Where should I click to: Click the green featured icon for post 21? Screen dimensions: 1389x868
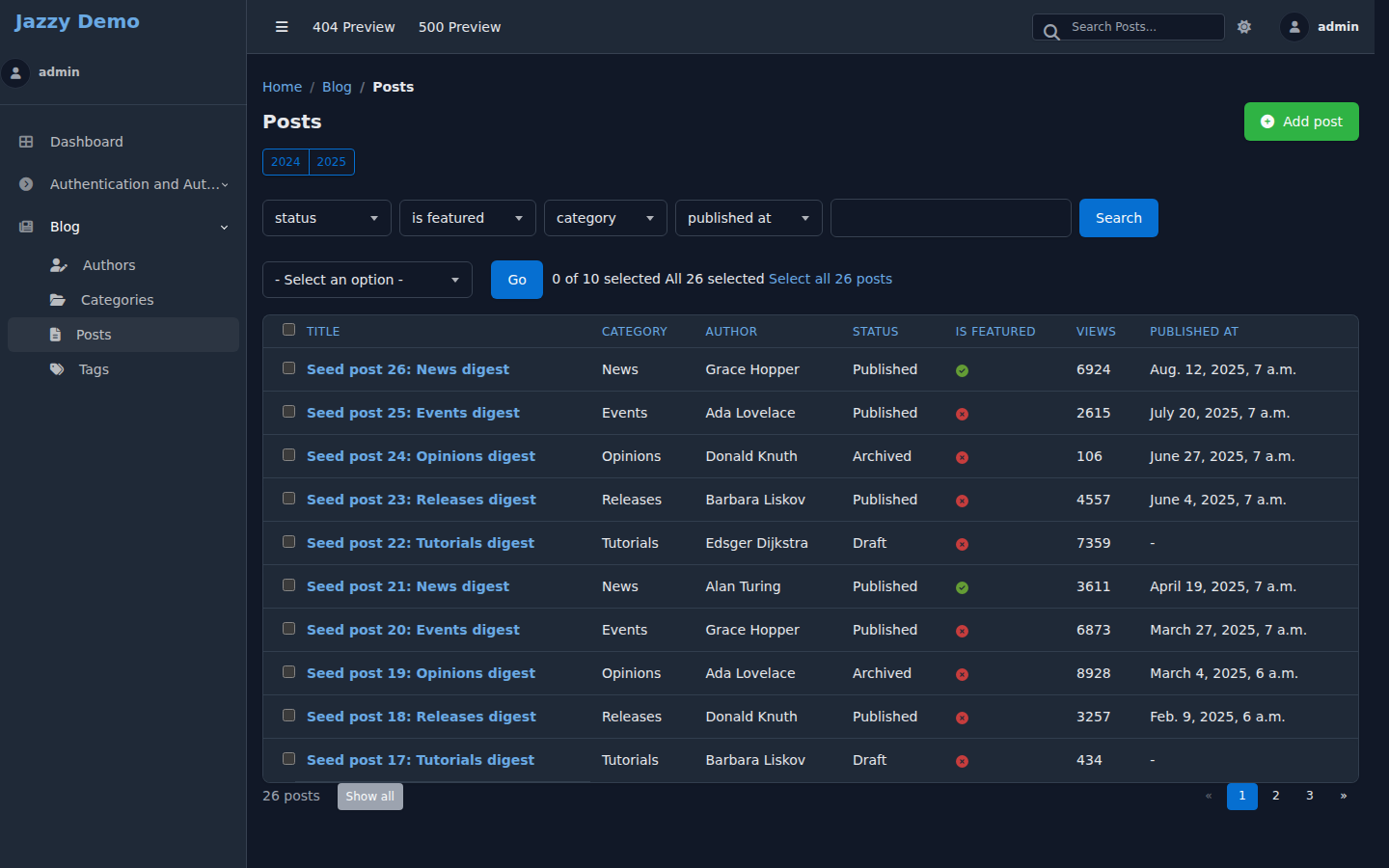click(x=962, y=587)
